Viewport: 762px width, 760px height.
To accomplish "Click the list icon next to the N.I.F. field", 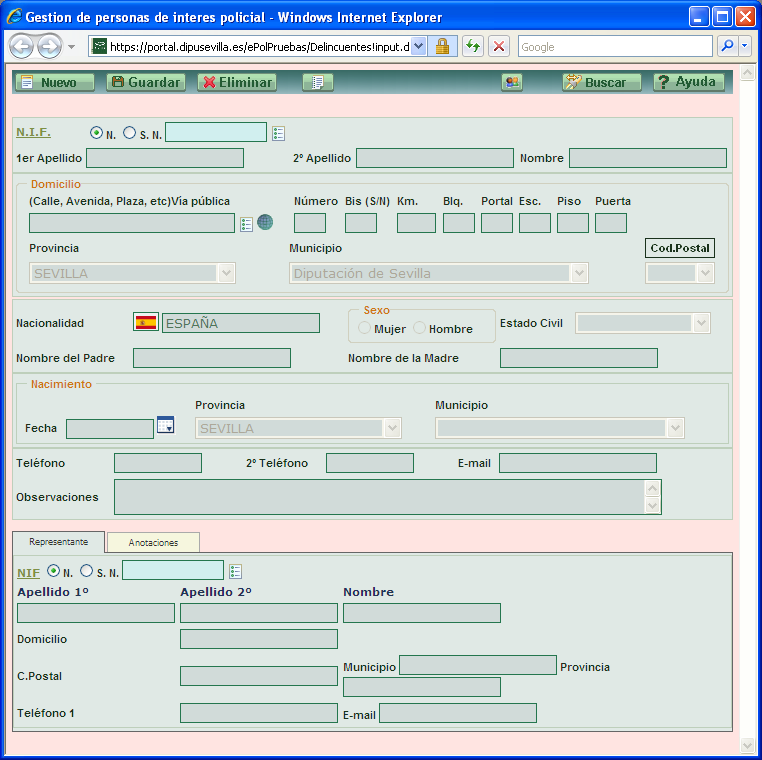I will 279,133.
